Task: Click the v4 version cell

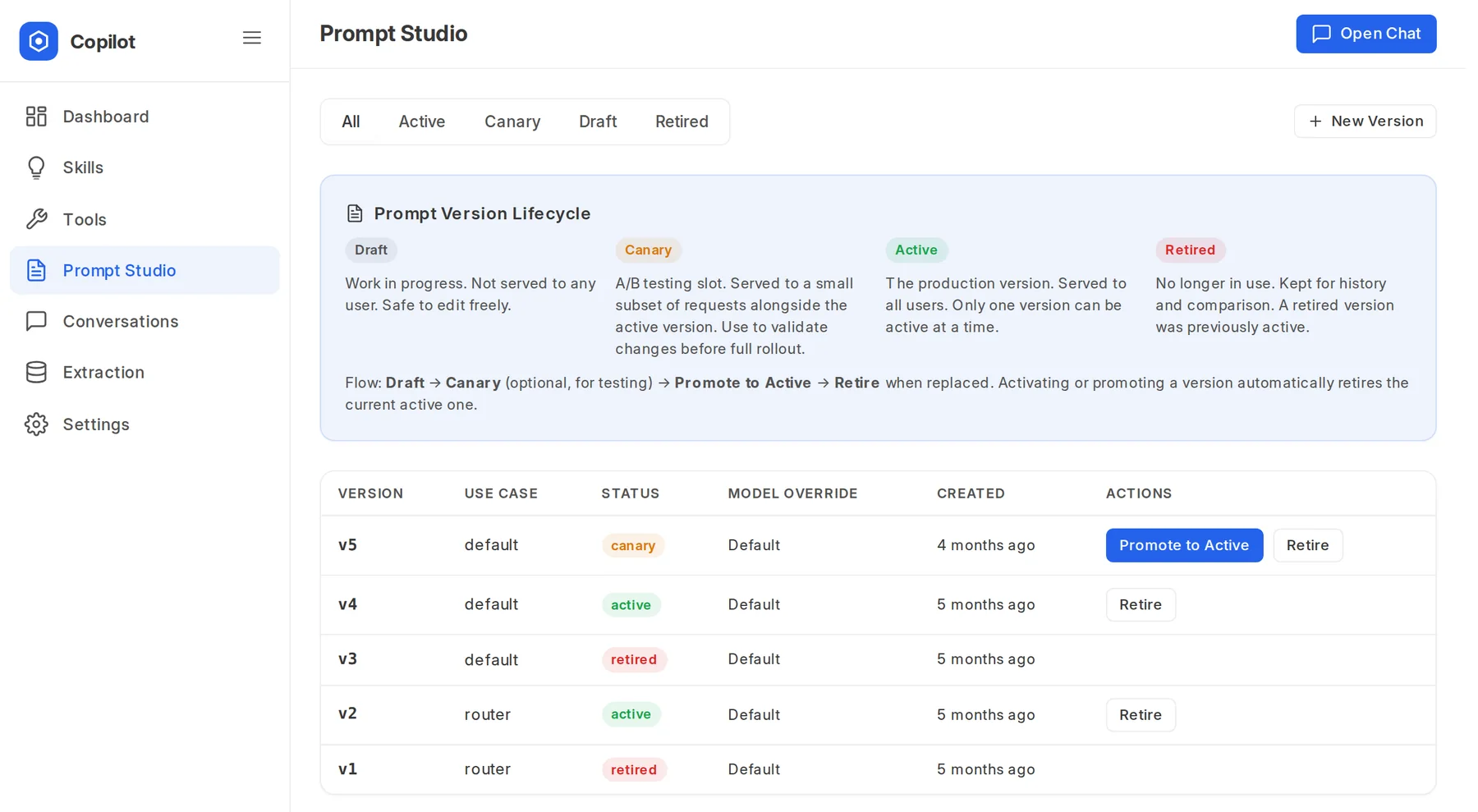Action: [347, 604]
